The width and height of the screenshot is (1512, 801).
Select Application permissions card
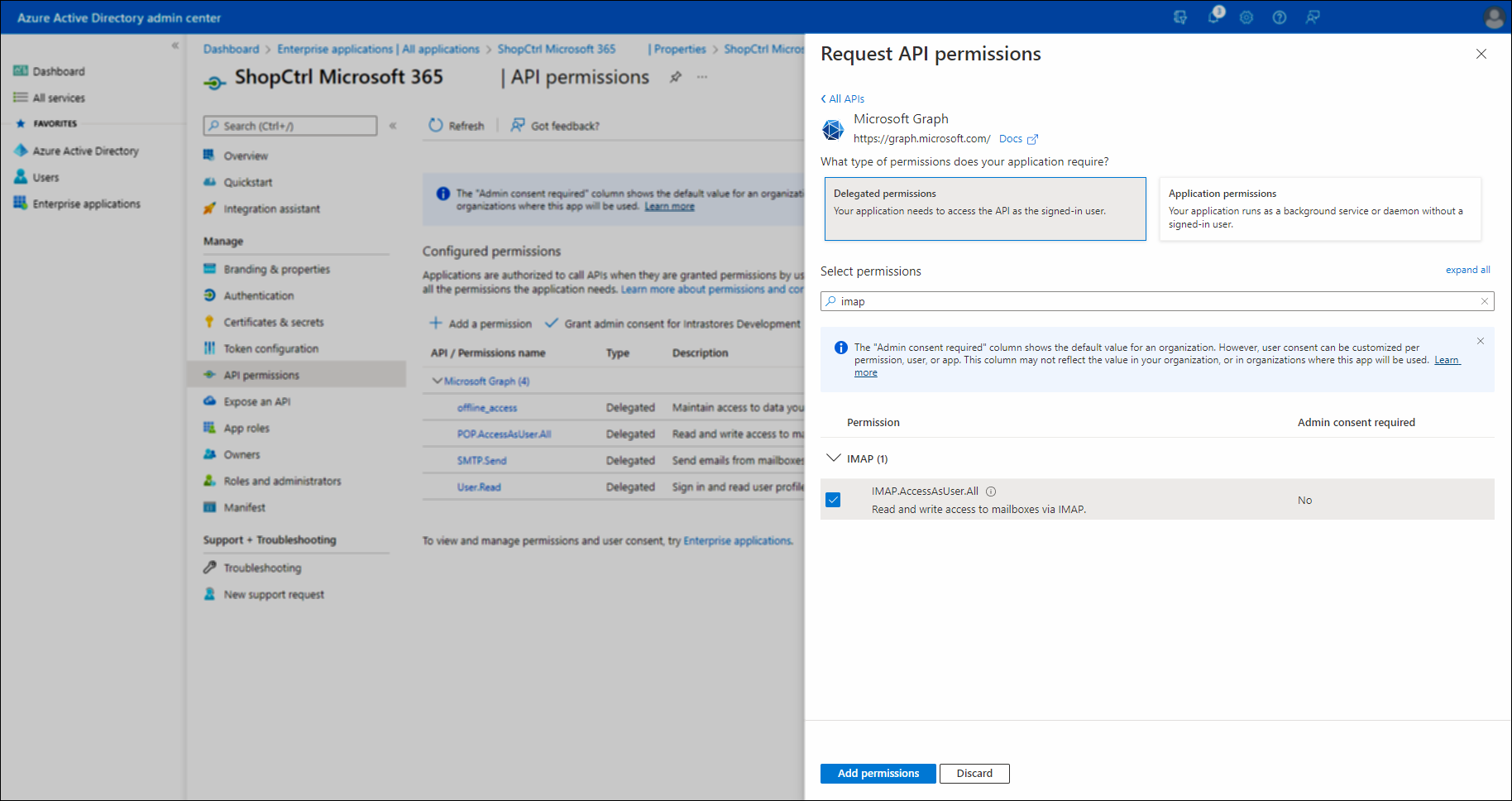tap(1320, 209)
